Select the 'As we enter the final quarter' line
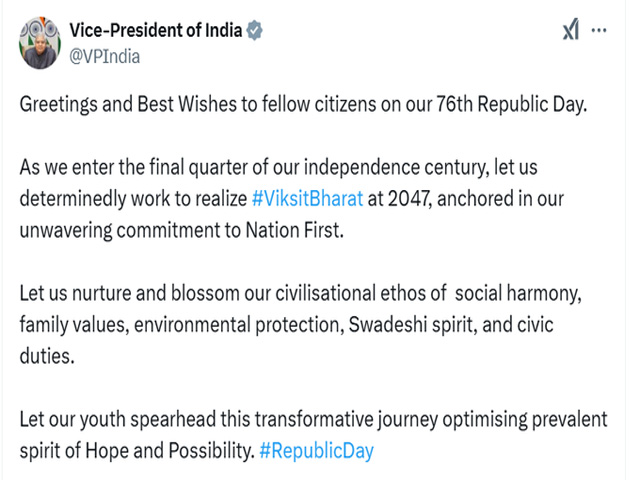The image size is (640, 480). tap(278, 167)
